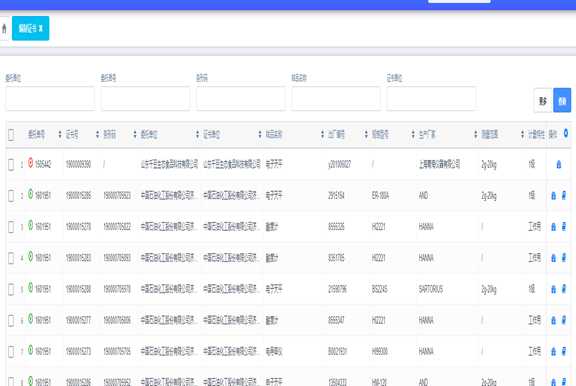The width and height of the screenshot is (576, 386).
Task: Focus the third filter input field
Action: [241, 98]
